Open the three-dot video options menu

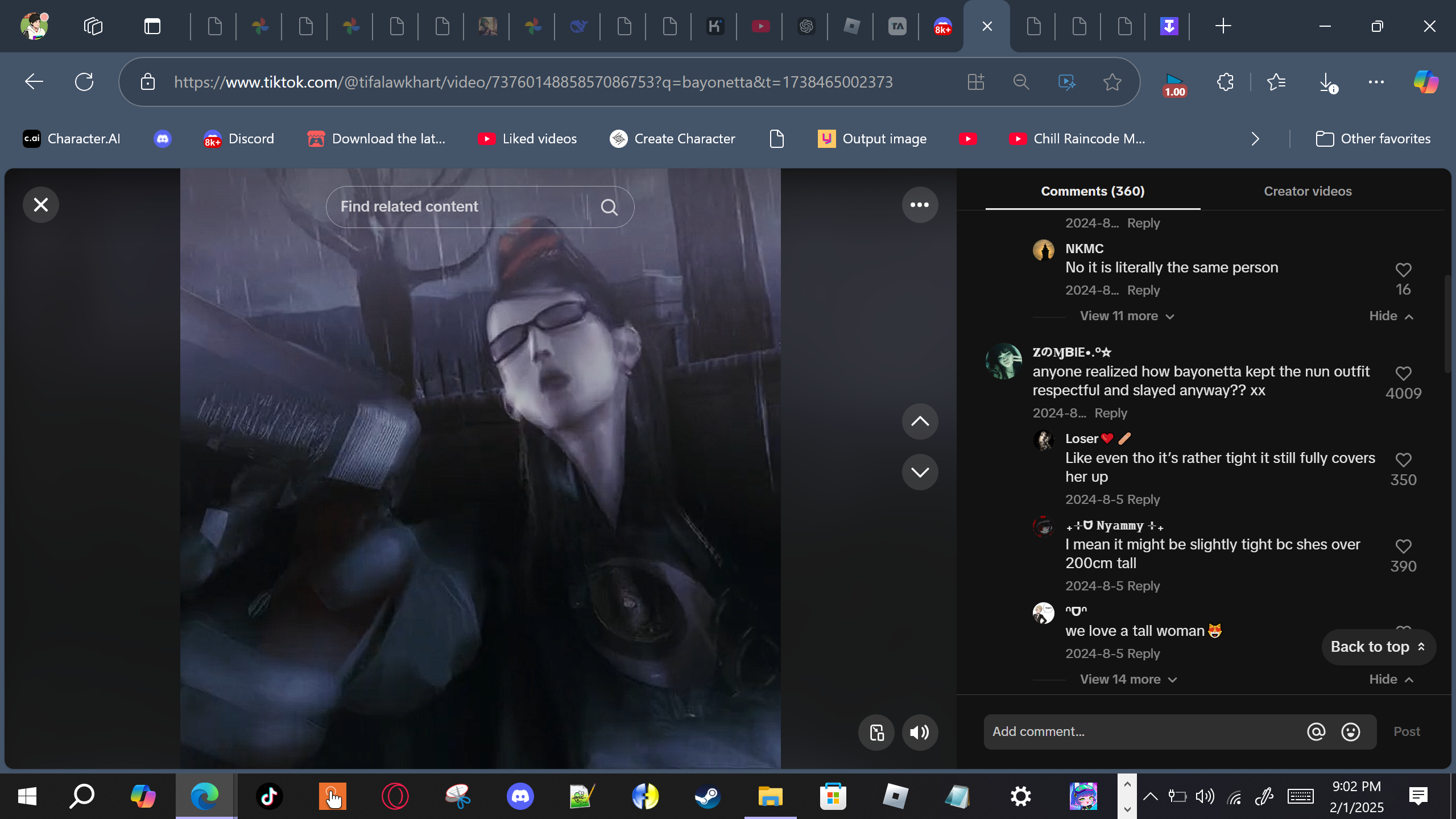click(920, 205)
